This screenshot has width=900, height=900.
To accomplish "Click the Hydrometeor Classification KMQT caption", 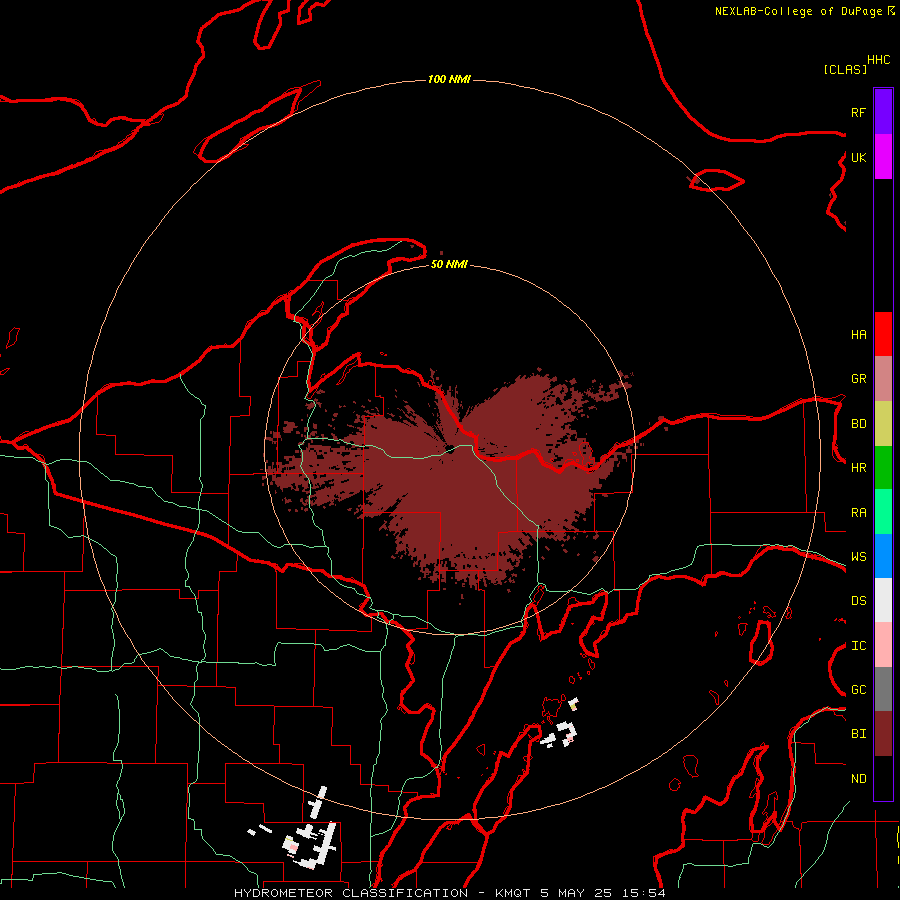I will 449,893.
